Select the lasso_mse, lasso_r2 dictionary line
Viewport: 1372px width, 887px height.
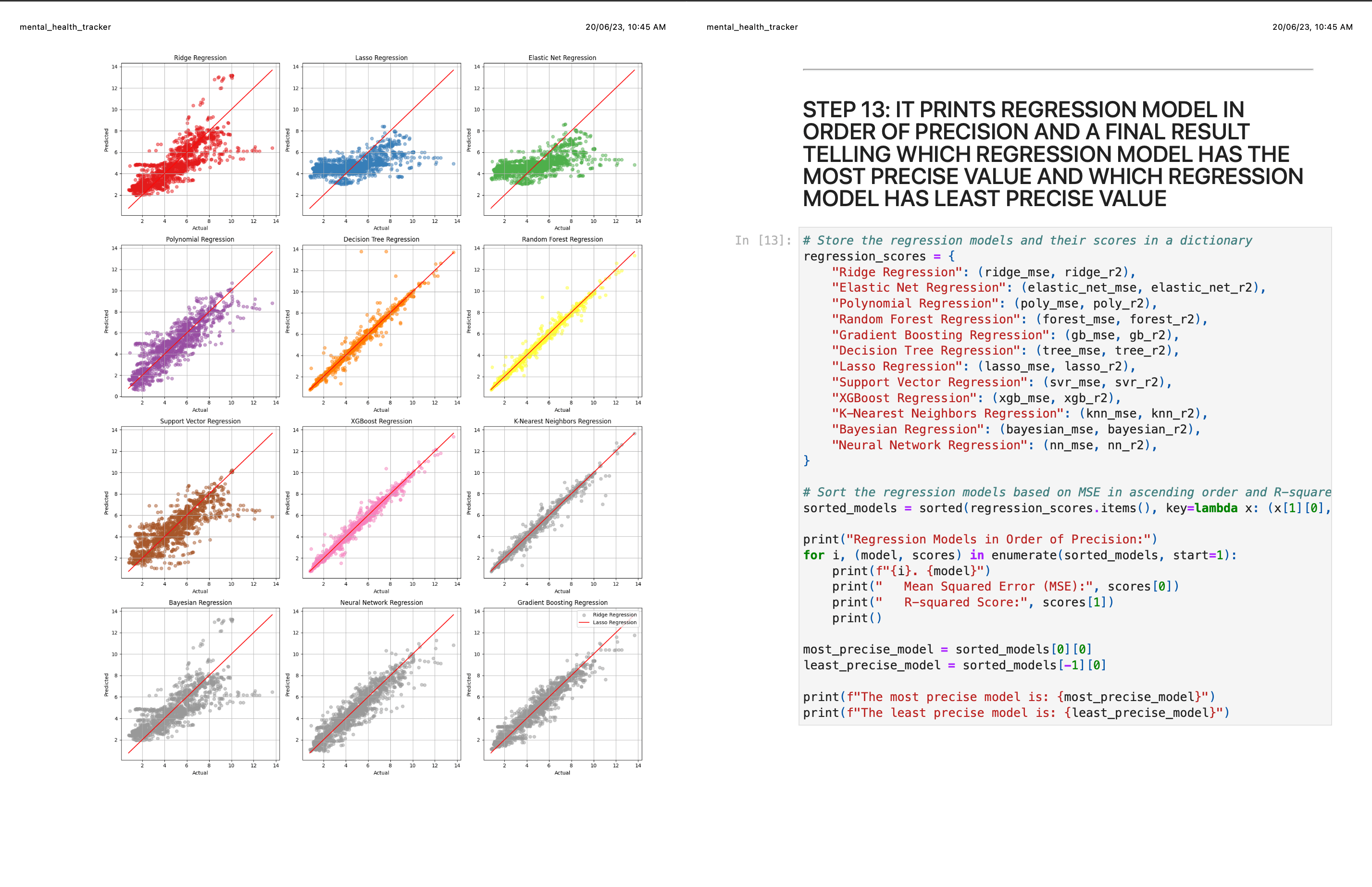[x=984, y=366]
